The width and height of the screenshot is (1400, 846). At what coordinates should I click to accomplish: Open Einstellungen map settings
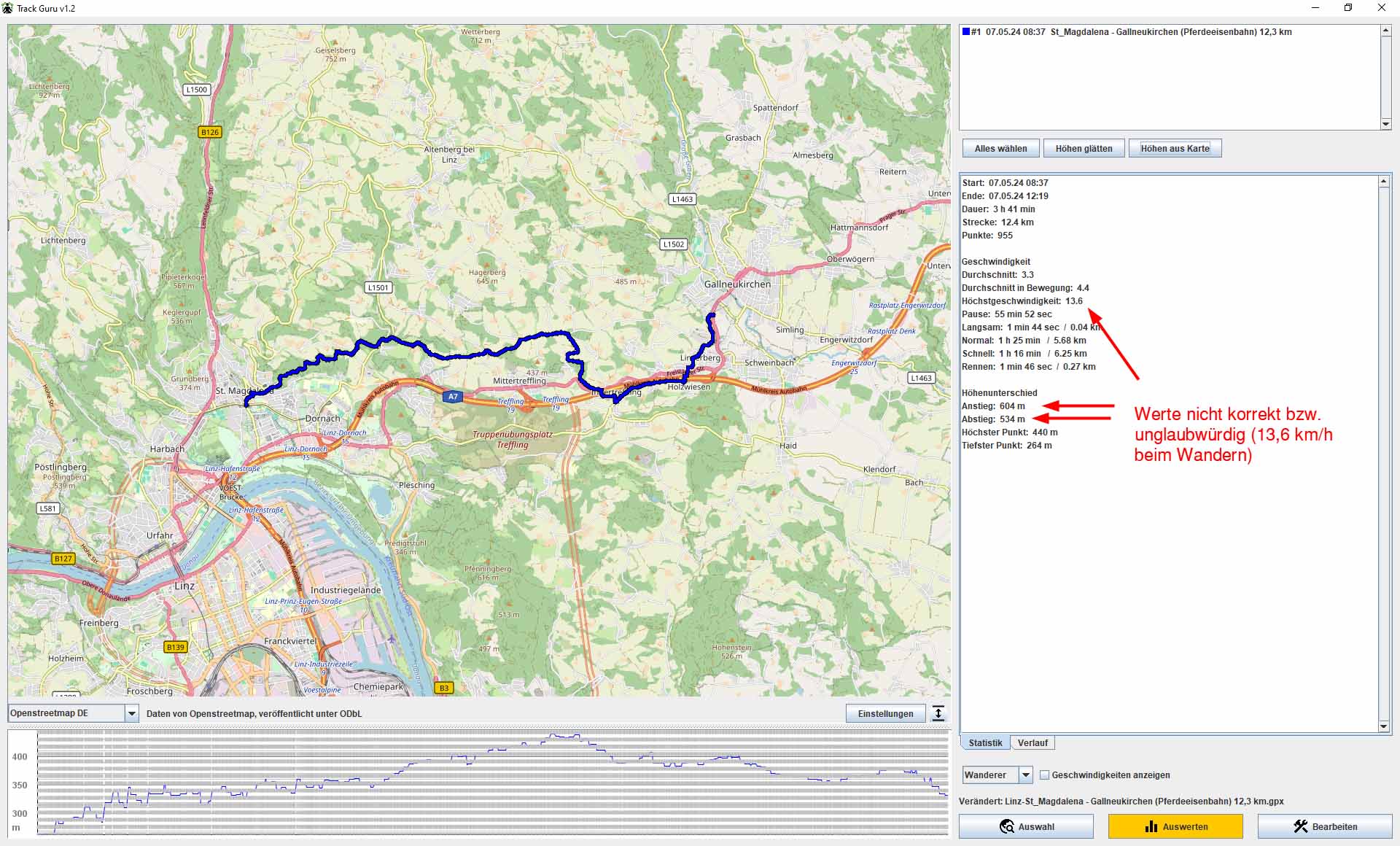pyautogui.click(x=884, y=713)
